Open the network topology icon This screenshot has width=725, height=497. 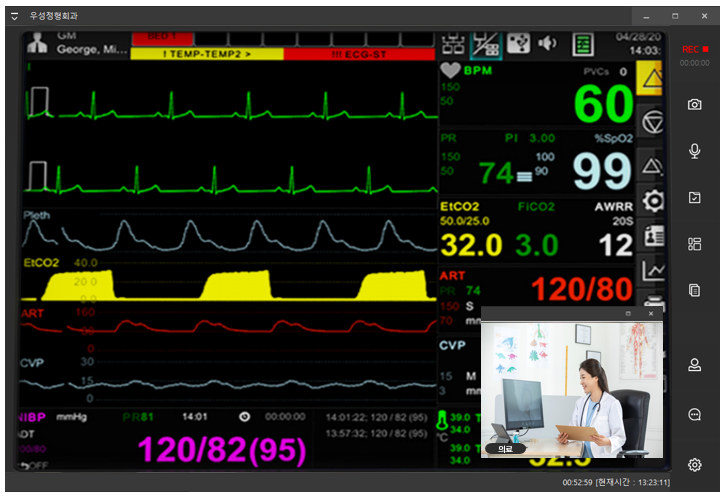click(x=453, y=44)
